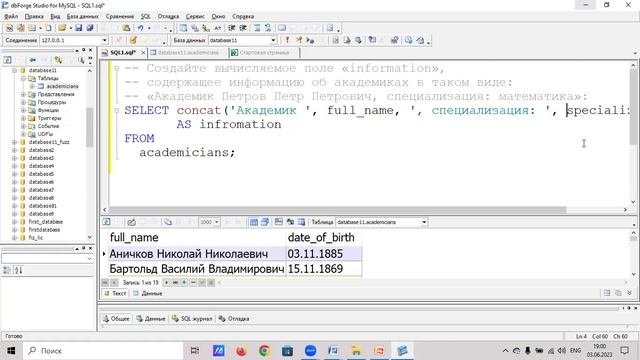Click the Execute red exclamation icon
Image resolution: width=640 pixels, height=360 pixels.
[287, 40]
